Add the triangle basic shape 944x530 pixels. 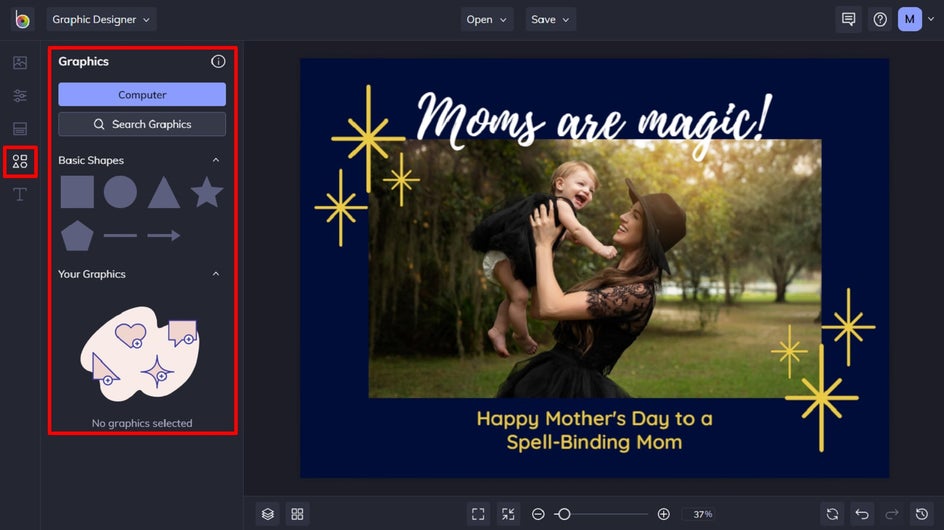pyautogui.click(x=164, y=193)
